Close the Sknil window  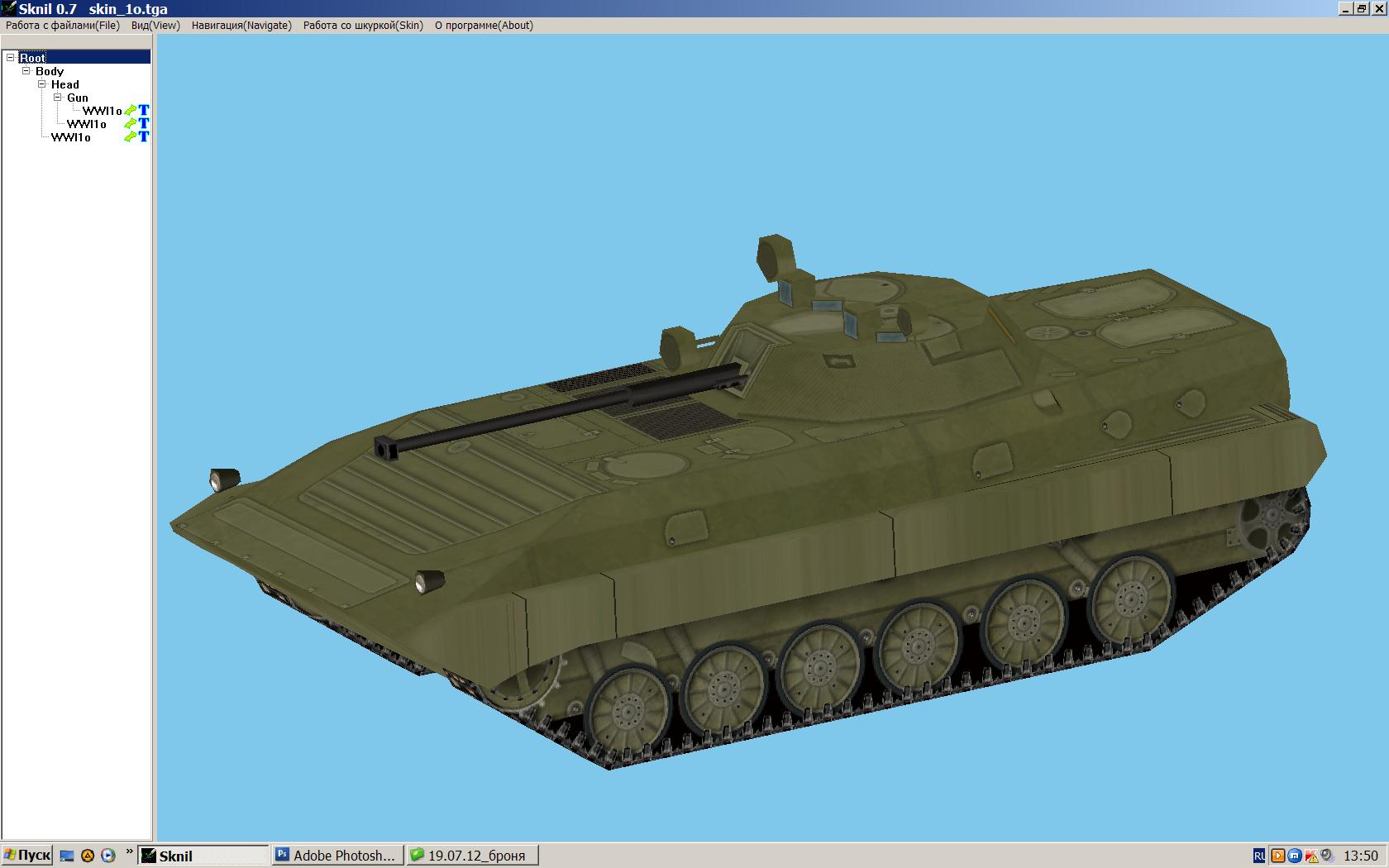(1378, 8)
